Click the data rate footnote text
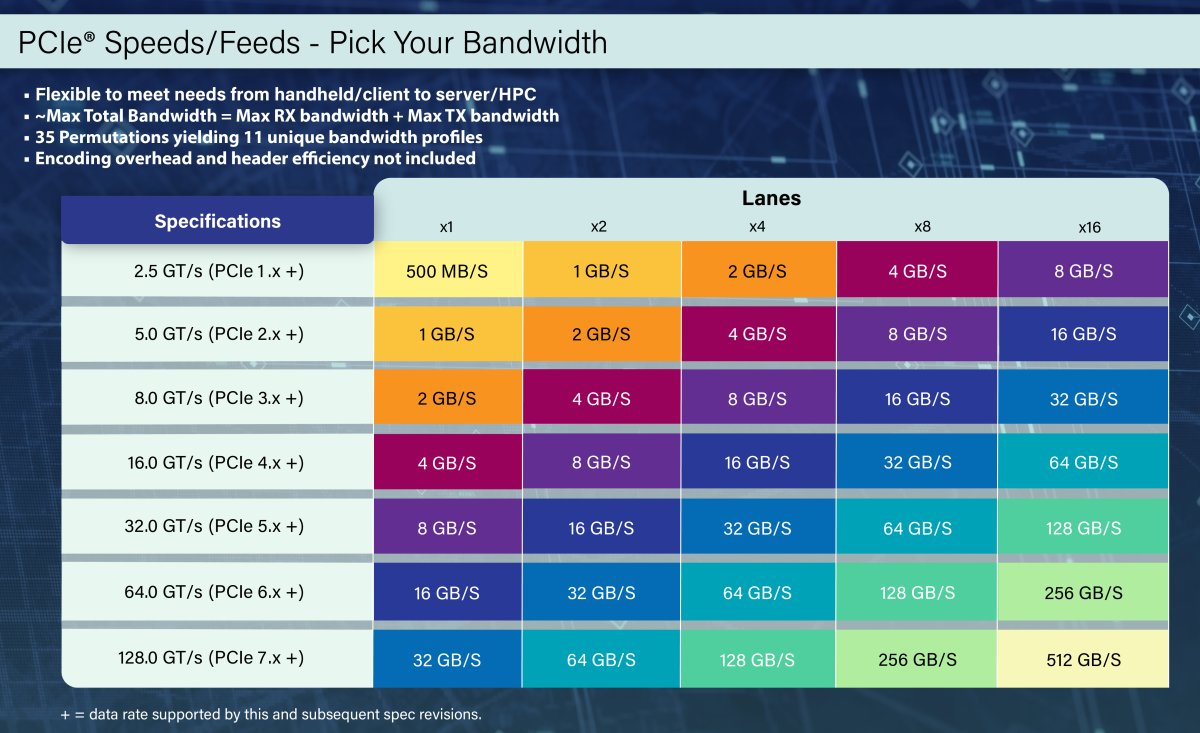The height and width of the screenshot is (733, 1200). click(271, 714)
